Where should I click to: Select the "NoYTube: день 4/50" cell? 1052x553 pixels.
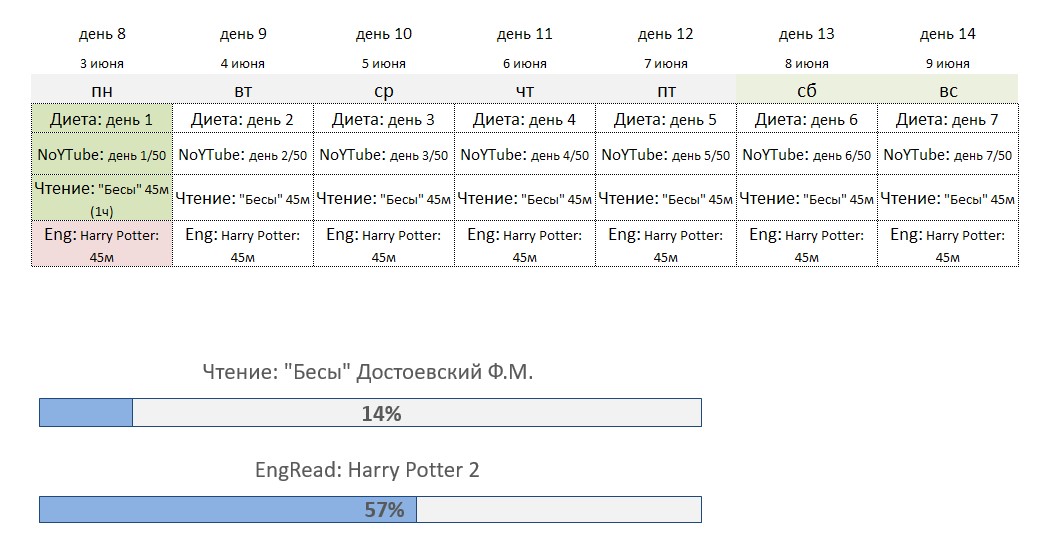[x=525, y=155]
